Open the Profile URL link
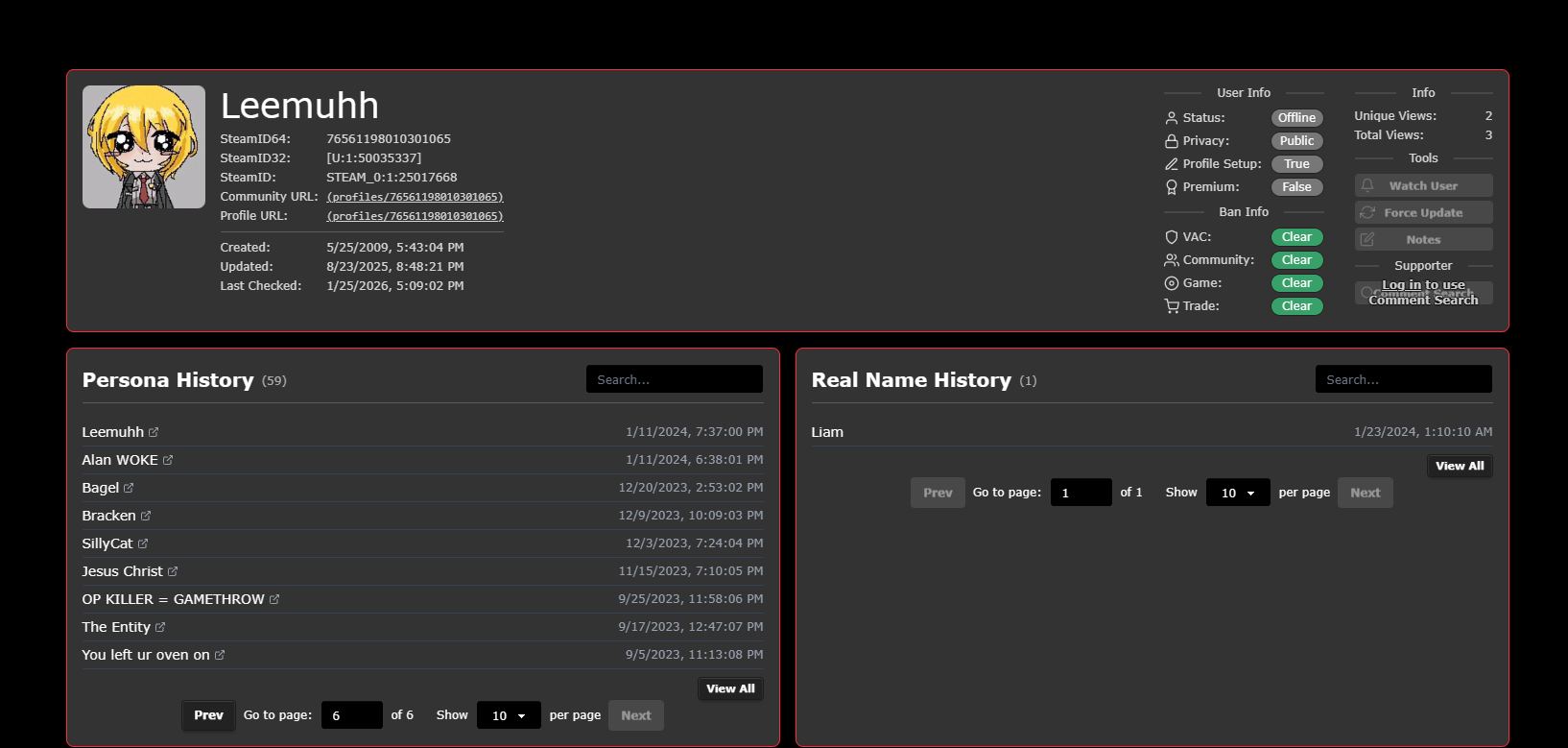This screenshot has width=1568, height=748. [415, 216]
